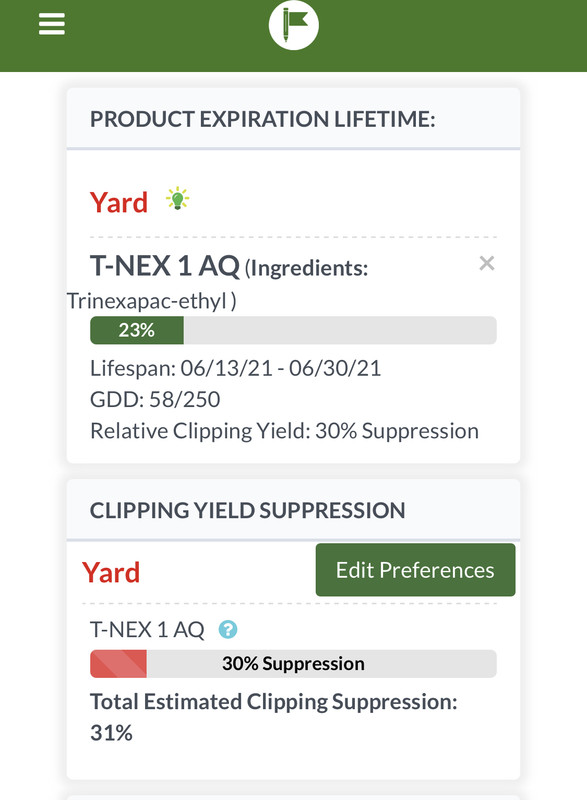Image resolution: width=587 pixels, height=800 pixels.
Task: Click Edit Preferences button
Action: [x=415, y=570]
